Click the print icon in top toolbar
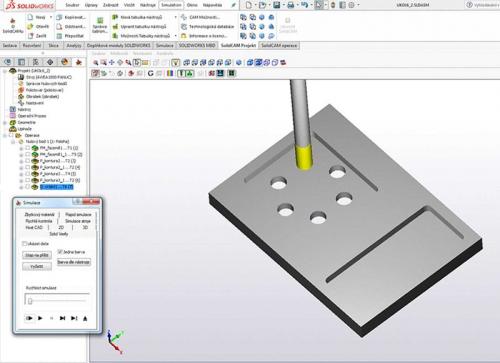Image resolution: width=500 pixels, height=363 pixels. (291, 5)
